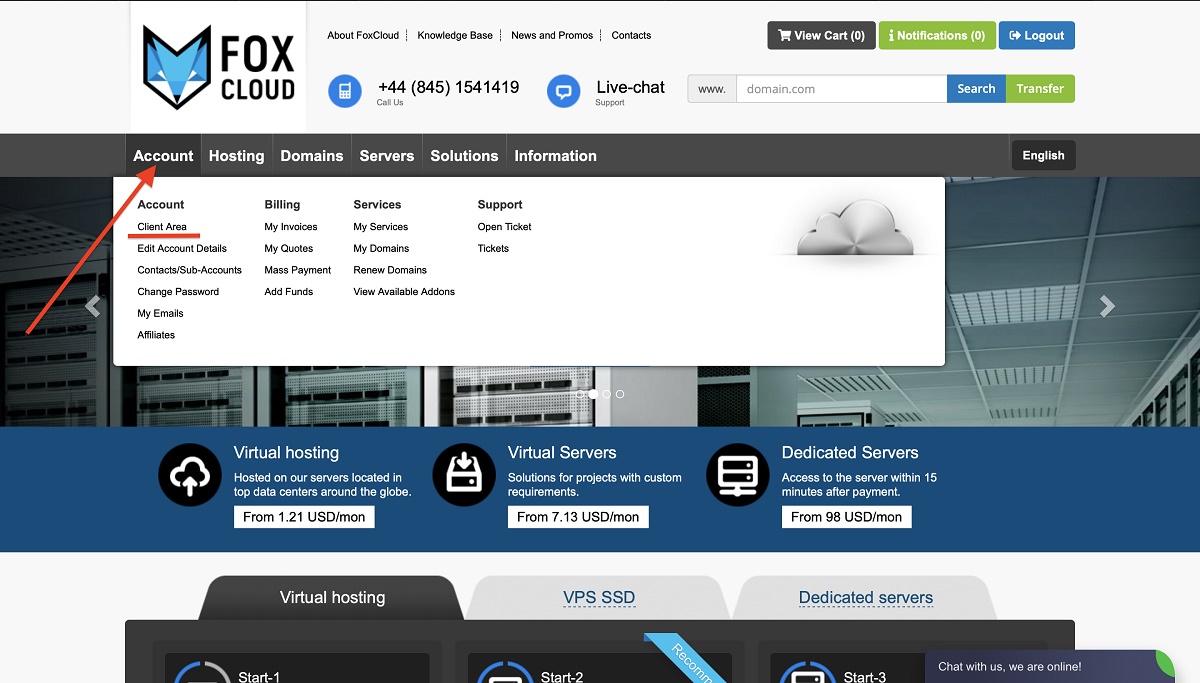This screenshot has width=1200, height=683.
Task: Click the Virtual hosting cloud upload icon
Action: (x=190, y=475)
